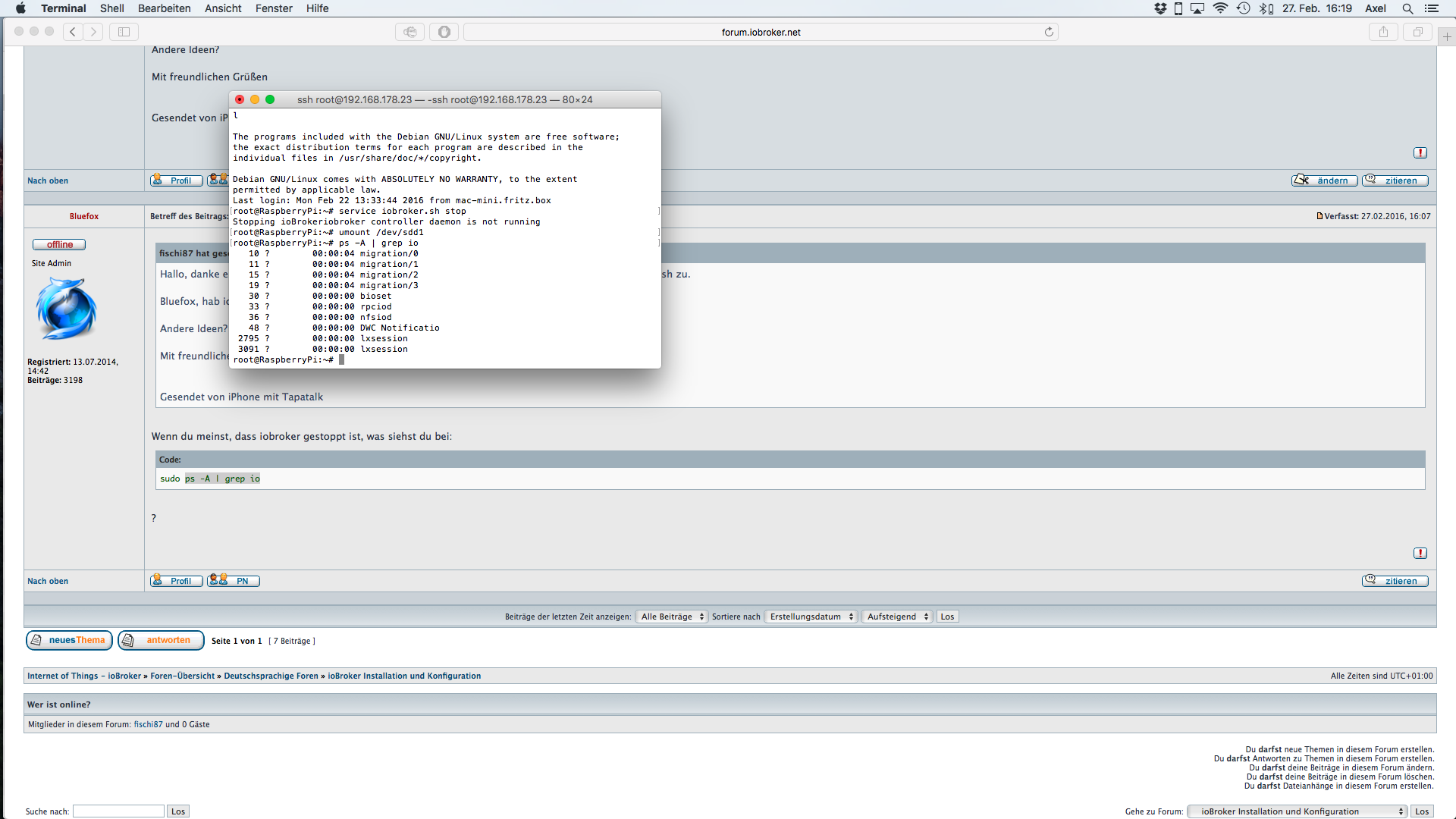Viewport: 1456px width, 819px height.
Task: Click the neues Thema button
Action: [69, 641]
